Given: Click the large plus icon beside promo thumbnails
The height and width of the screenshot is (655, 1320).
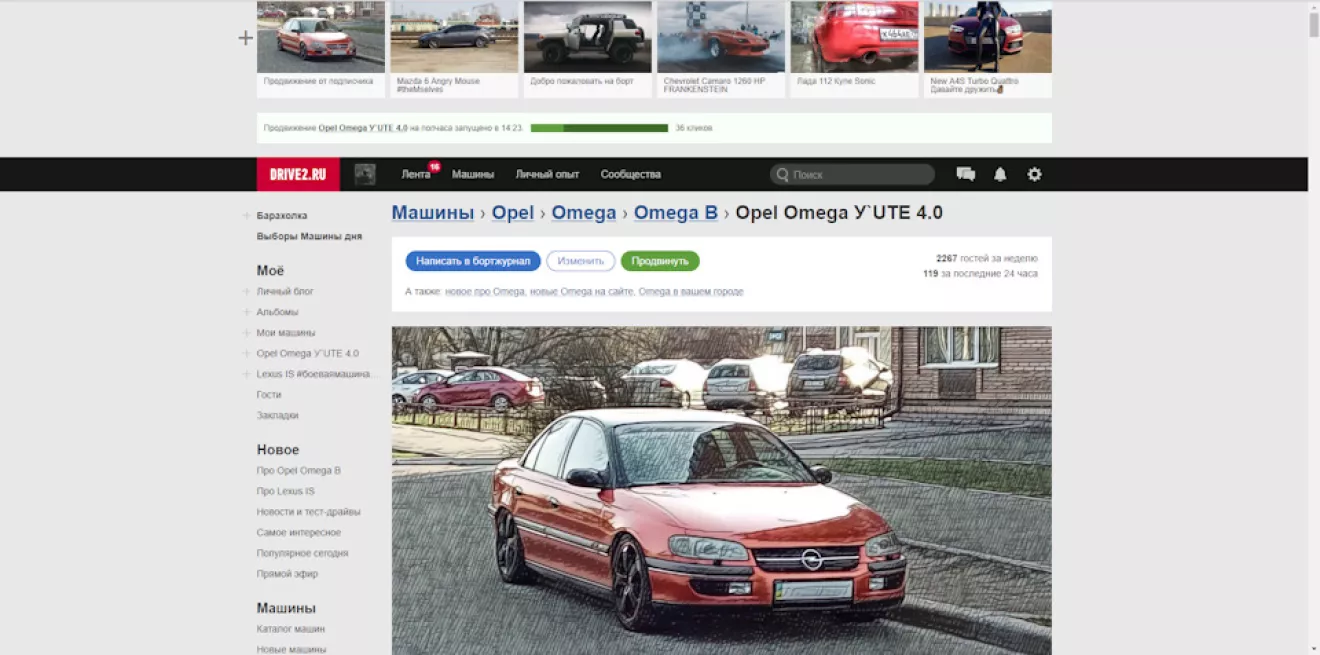Looking at the screenshot, I should (245, 38).
